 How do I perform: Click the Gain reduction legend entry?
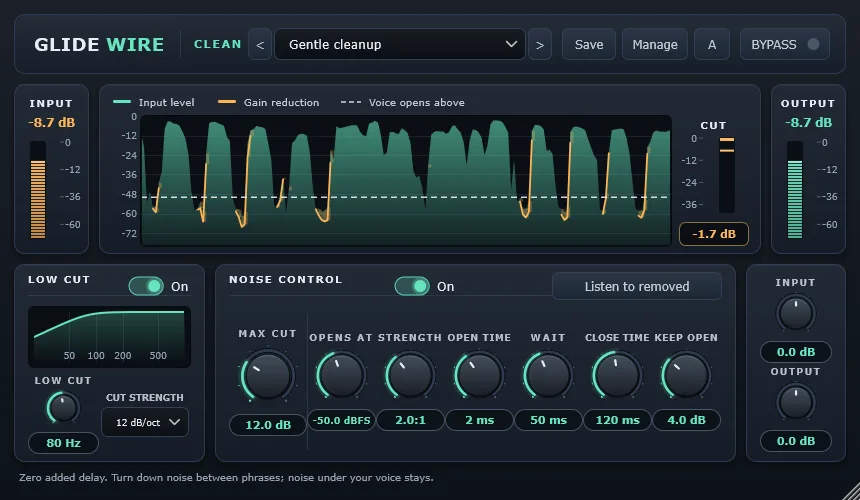click(x=269, y=103)
